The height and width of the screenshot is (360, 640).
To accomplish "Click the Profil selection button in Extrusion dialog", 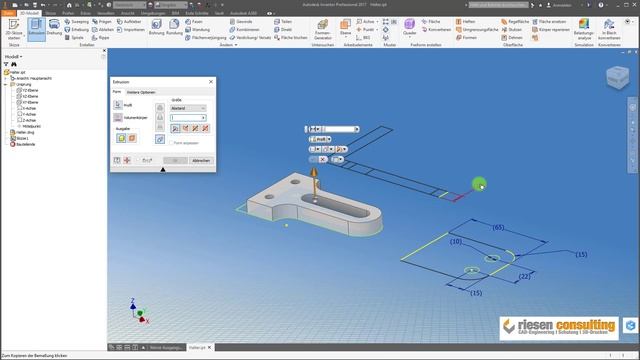I will coord(118,105).
